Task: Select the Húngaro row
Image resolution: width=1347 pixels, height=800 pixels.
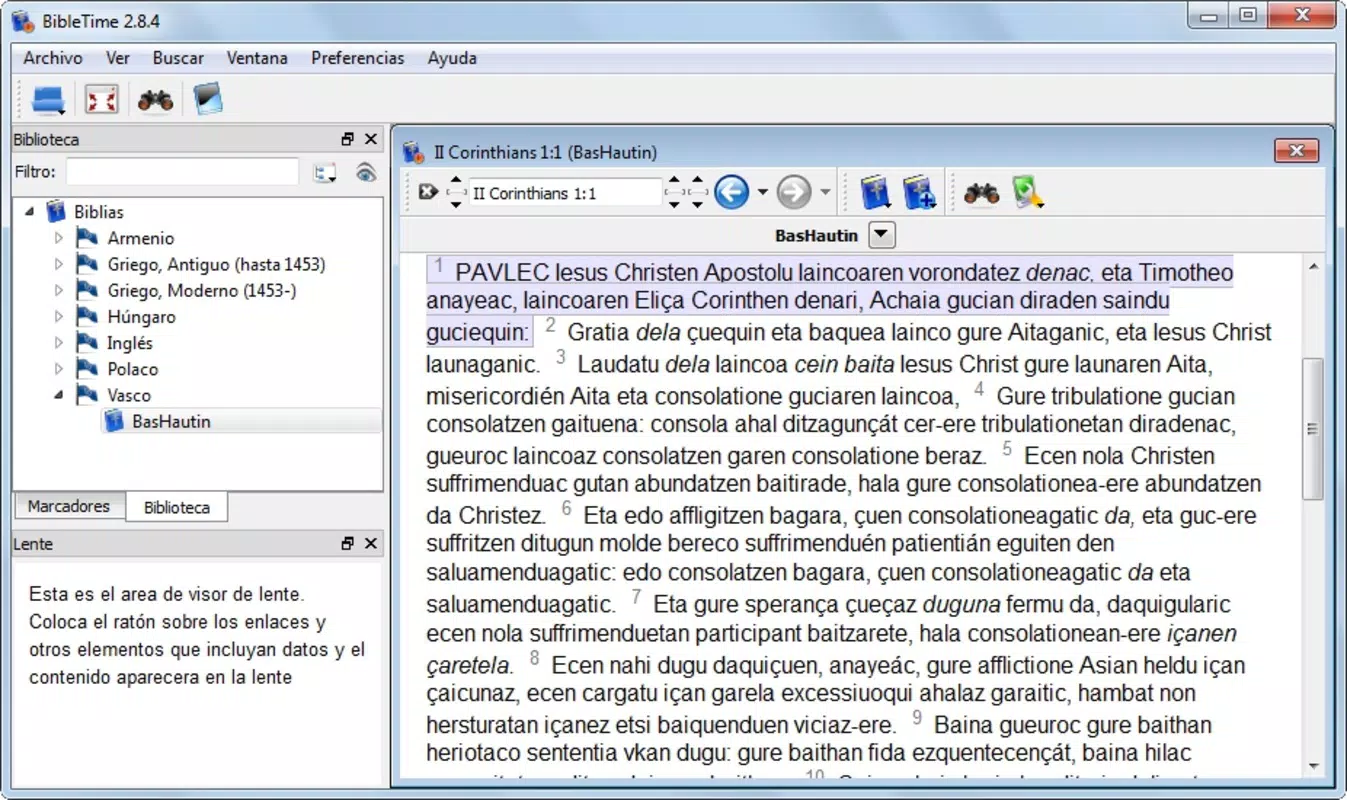Action: tap(141, 317)
